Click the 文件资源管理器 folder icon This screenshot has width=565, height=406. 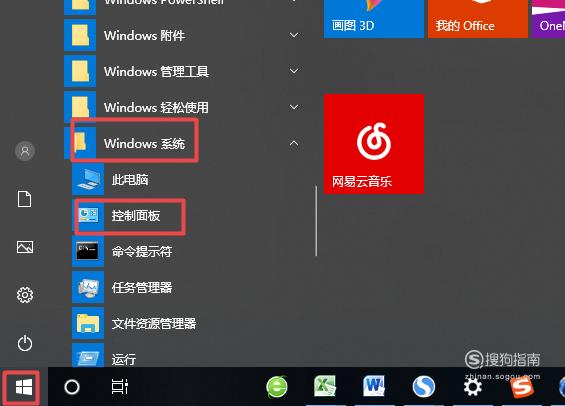(x=88, y=323)
